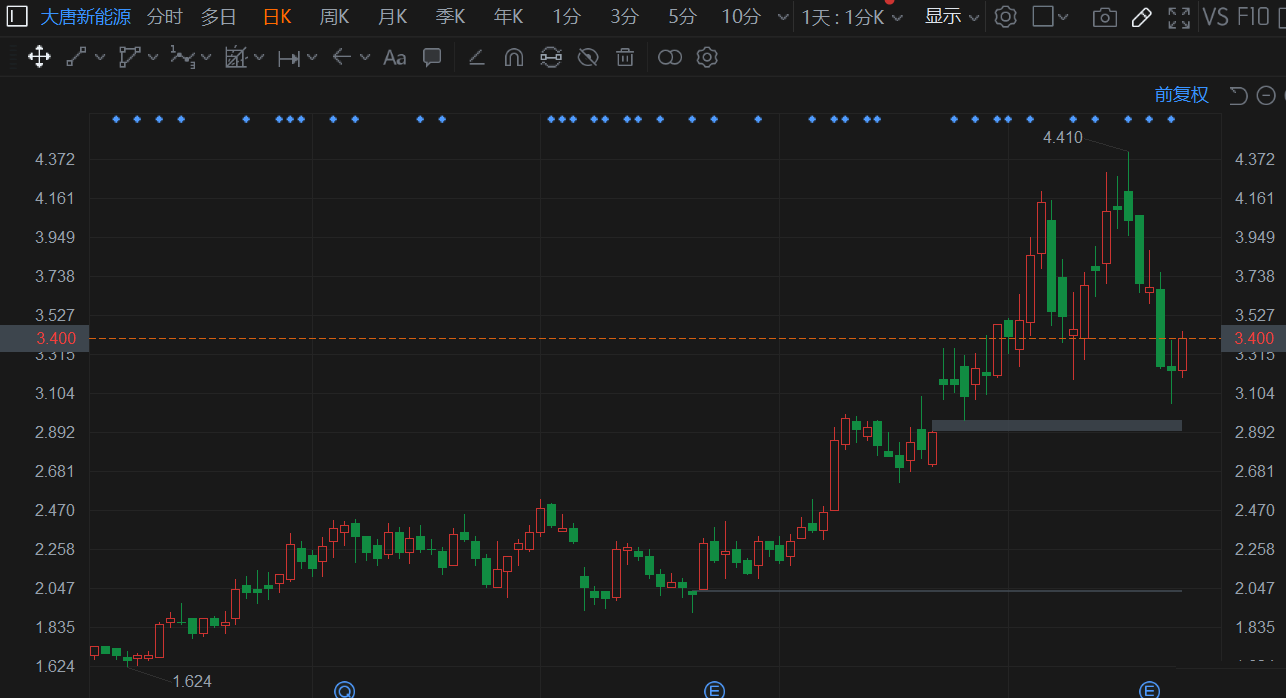The height and width of the screenshot is (698, 1286).
Task: Click the 大唐新能源 stock name
Action: (85, 16)
